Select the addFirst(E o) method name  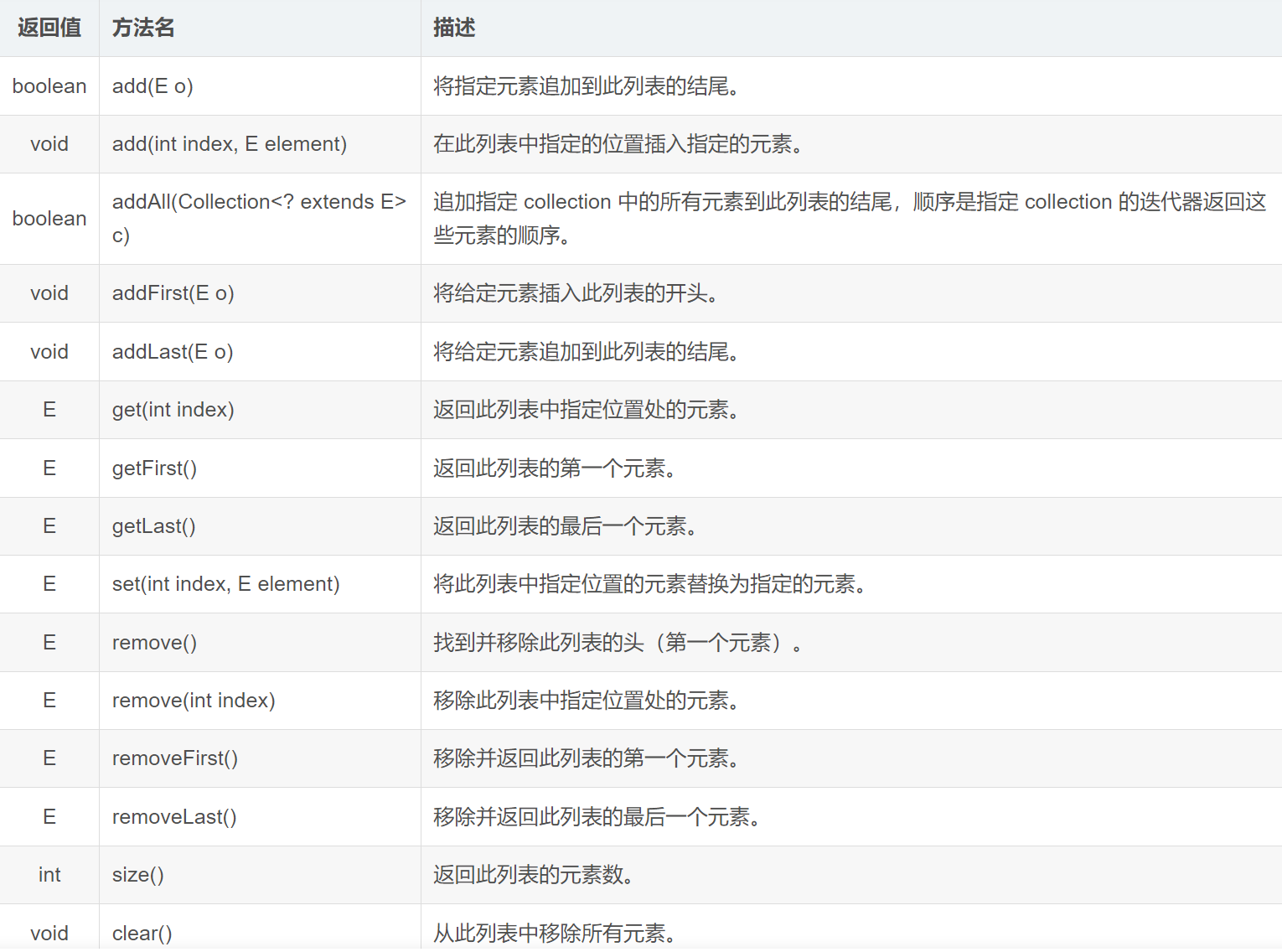[173, 293]
